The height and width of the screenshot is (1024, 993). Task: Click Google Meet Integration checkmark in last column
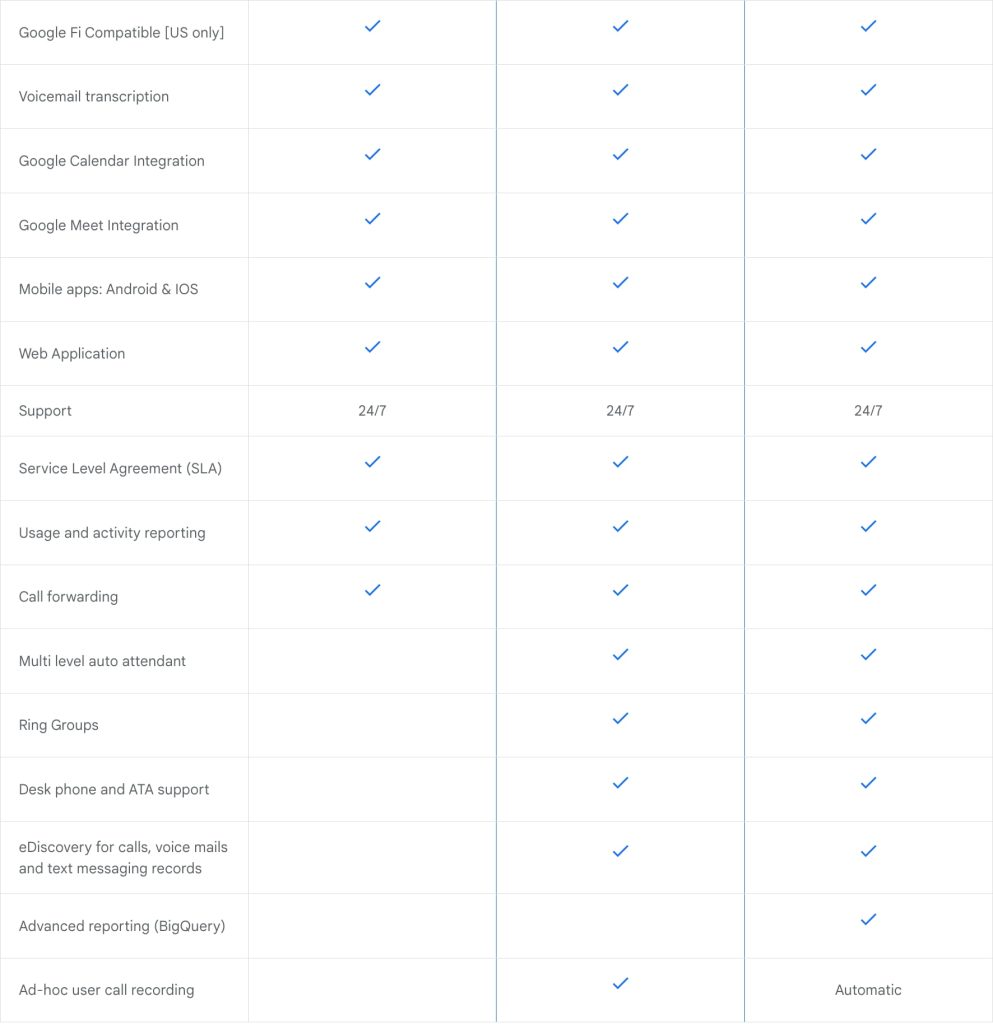pyautogui.click(x=868, y=218)
